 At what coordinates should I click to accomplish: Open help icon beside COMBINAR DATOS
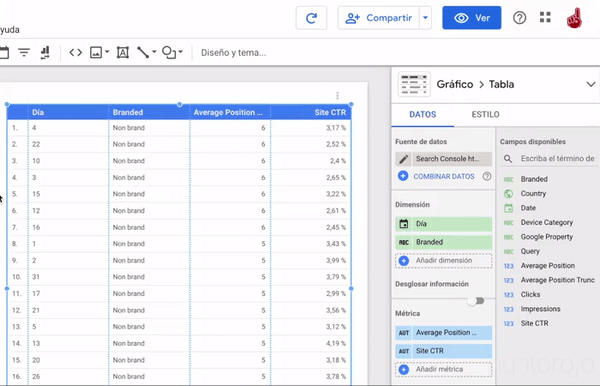pos(487,176)
